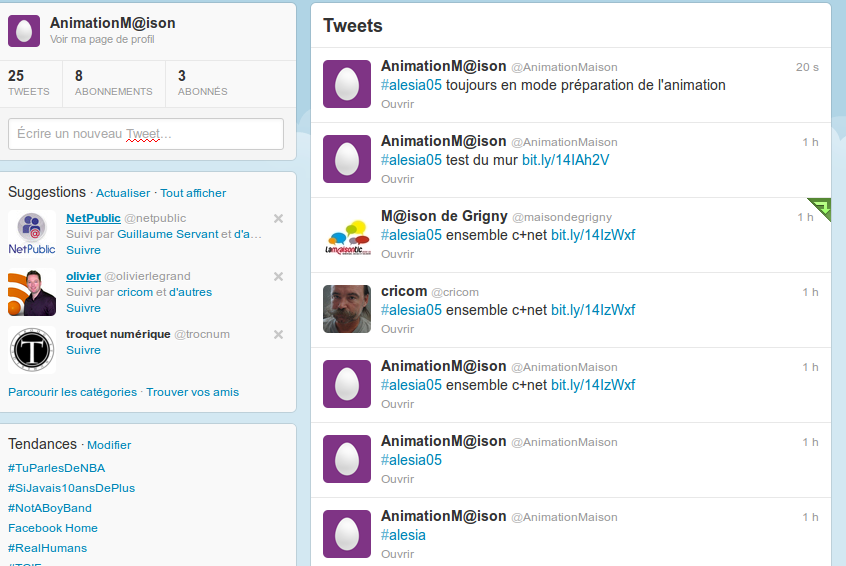
Task: Open troquet numérique logo avatar
Action: [32, 350]
